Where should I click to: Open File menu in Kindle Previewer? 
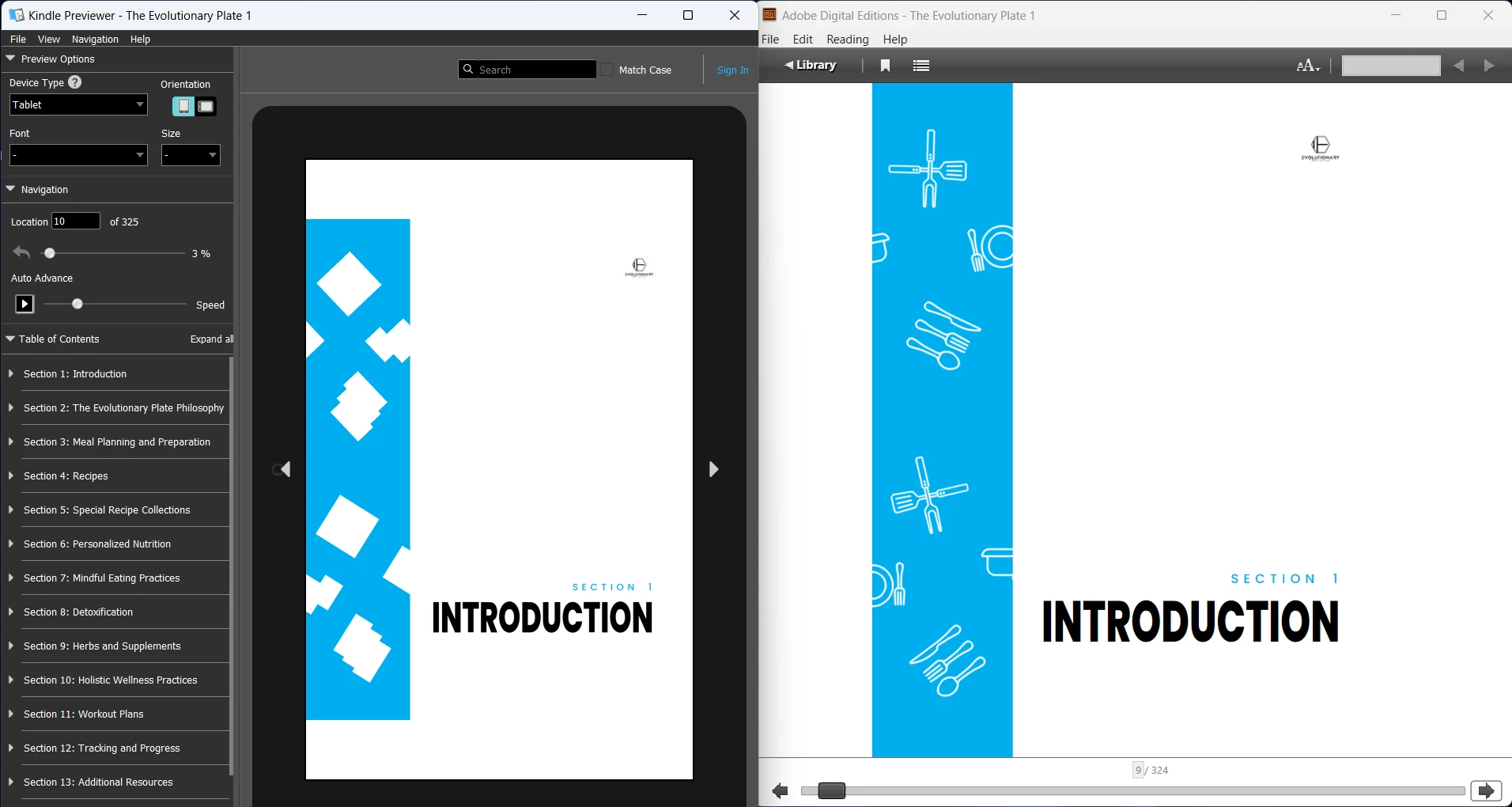pos(18,39)
